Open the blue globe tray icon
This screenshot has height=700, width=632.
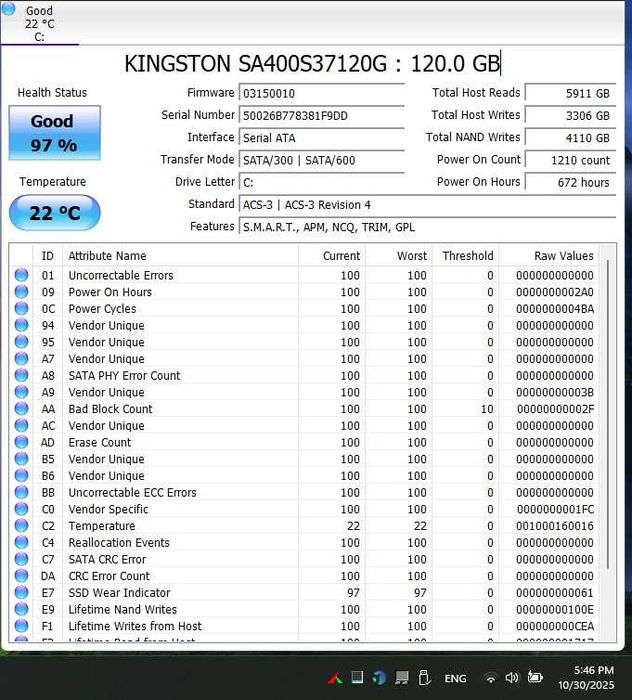(379, 678)
